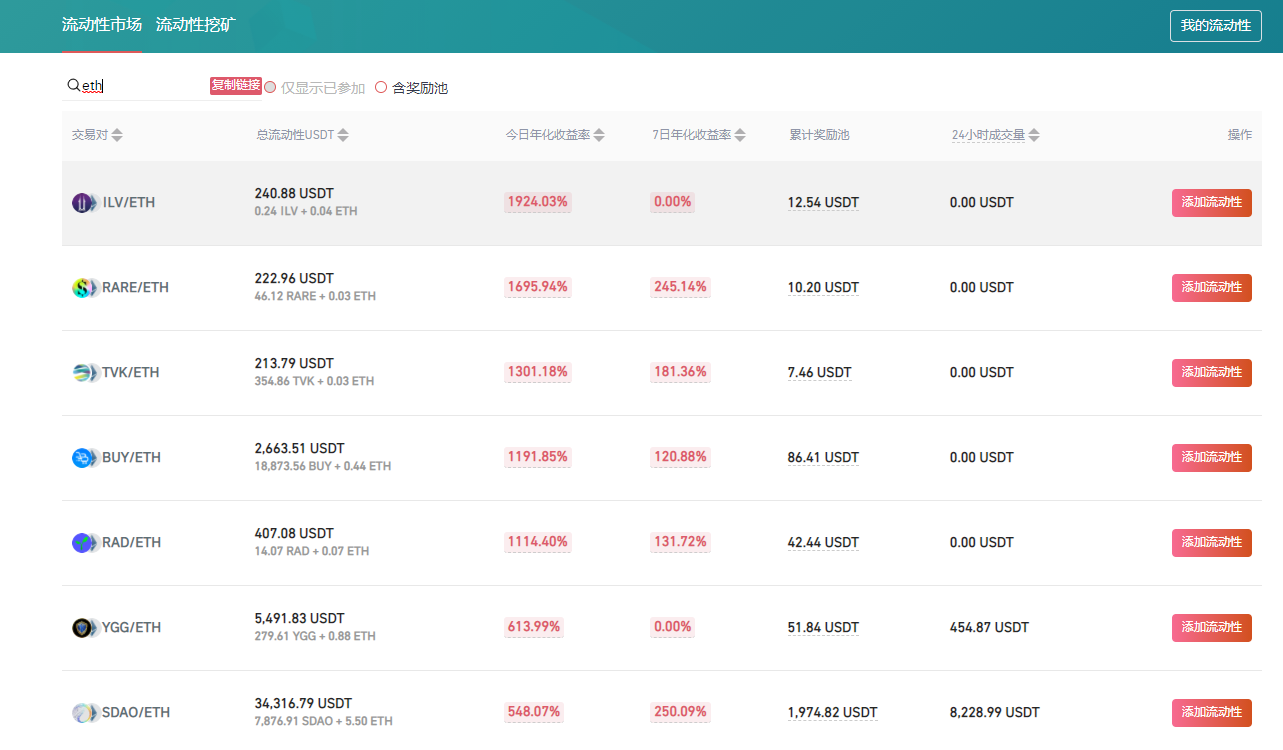Image resolution: width=1283 pixels, height=750 pixels.
Task: Click the search magnifier icon
Action: pyautogui.click(x=73, y=86)
